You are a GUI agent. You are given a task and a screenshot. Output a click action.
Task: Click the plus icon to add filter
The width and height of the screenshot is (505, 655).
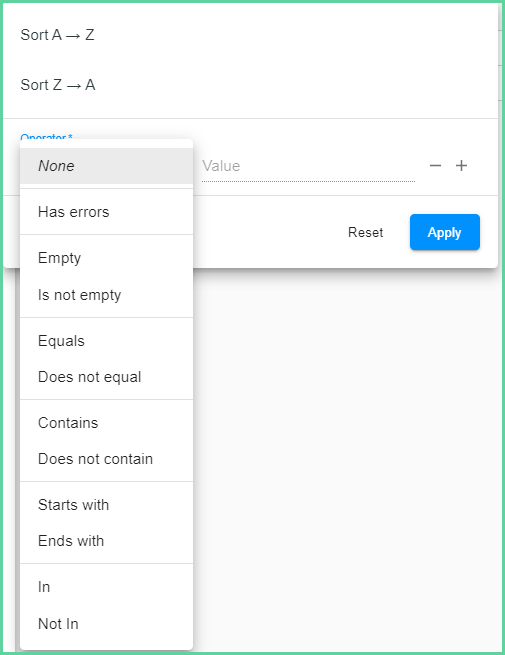(461, 166)
